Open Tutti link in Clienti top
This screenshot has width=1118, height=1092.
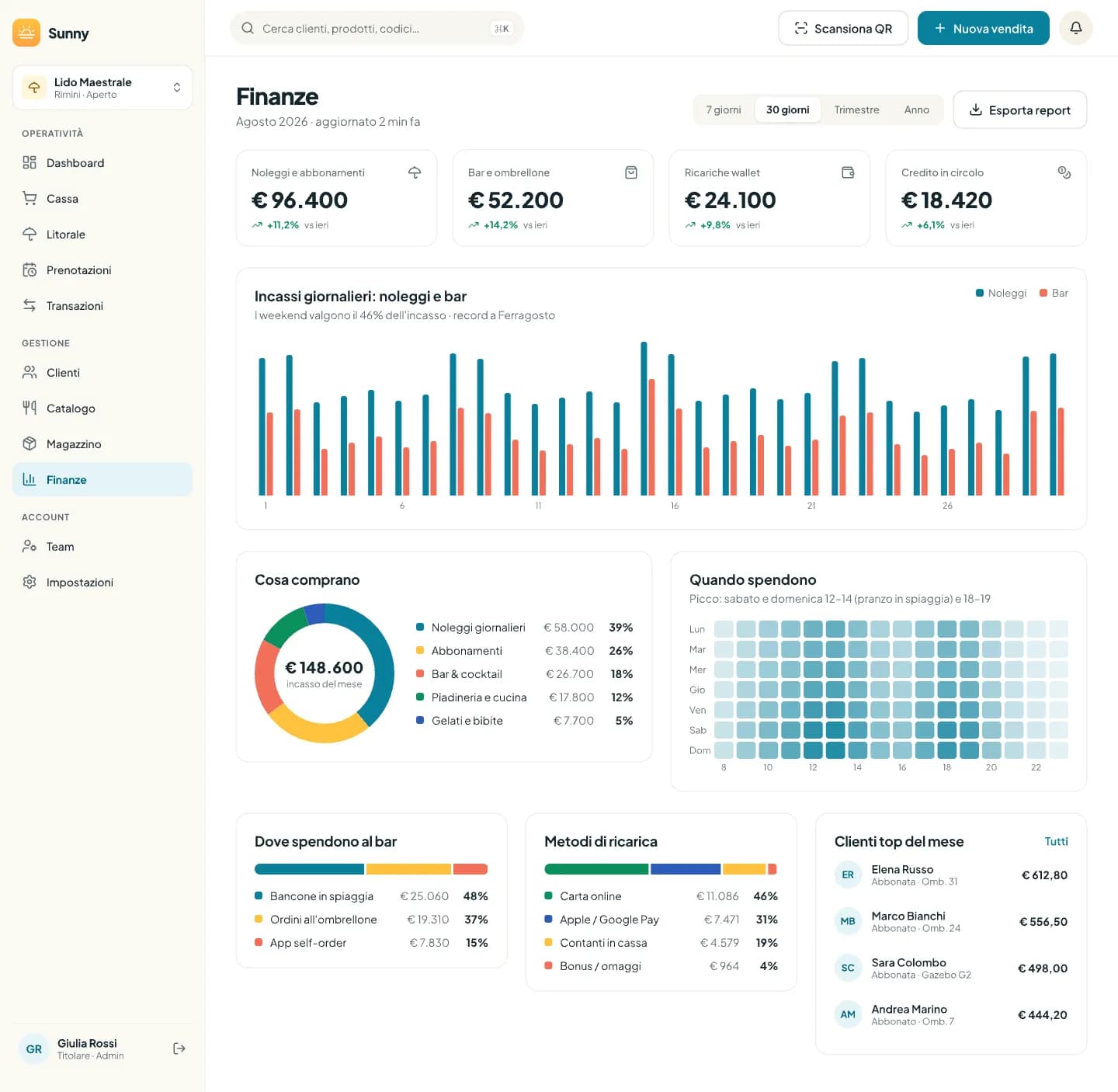point(1056,841)
